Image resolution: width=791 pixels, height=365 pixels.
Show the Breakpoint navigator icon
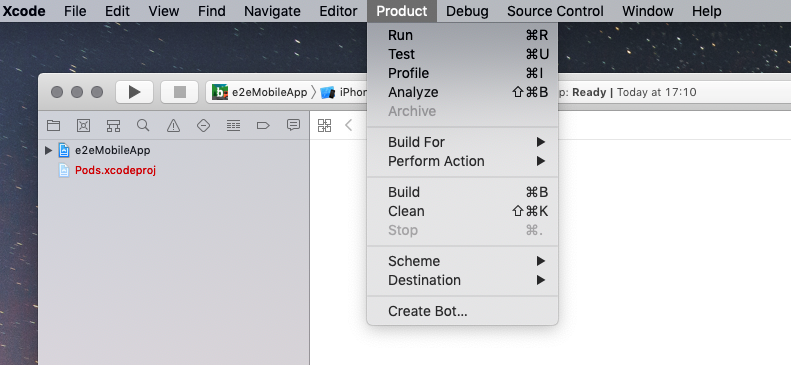(x=263, y=126)
